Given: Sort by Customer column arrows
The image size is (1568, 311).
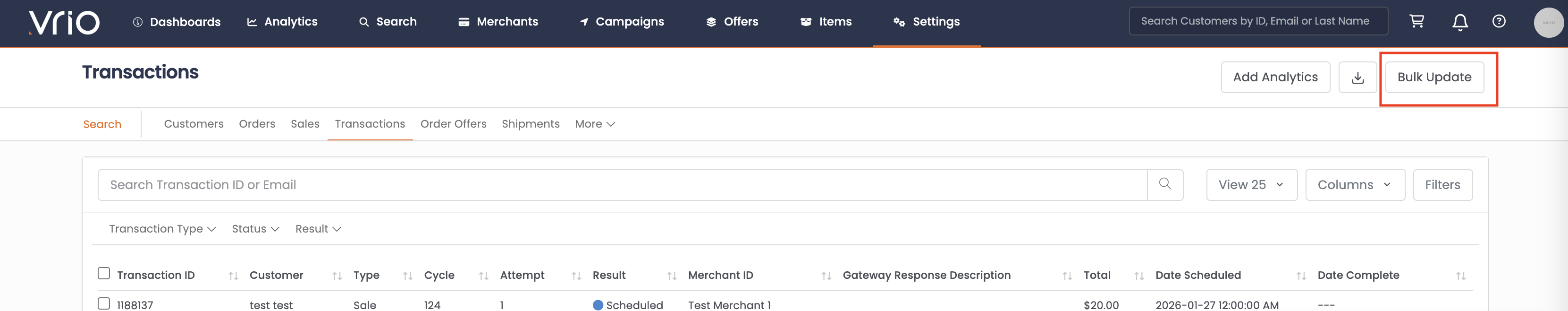Looking at the screenshot, I should click(x=337, y=276).
